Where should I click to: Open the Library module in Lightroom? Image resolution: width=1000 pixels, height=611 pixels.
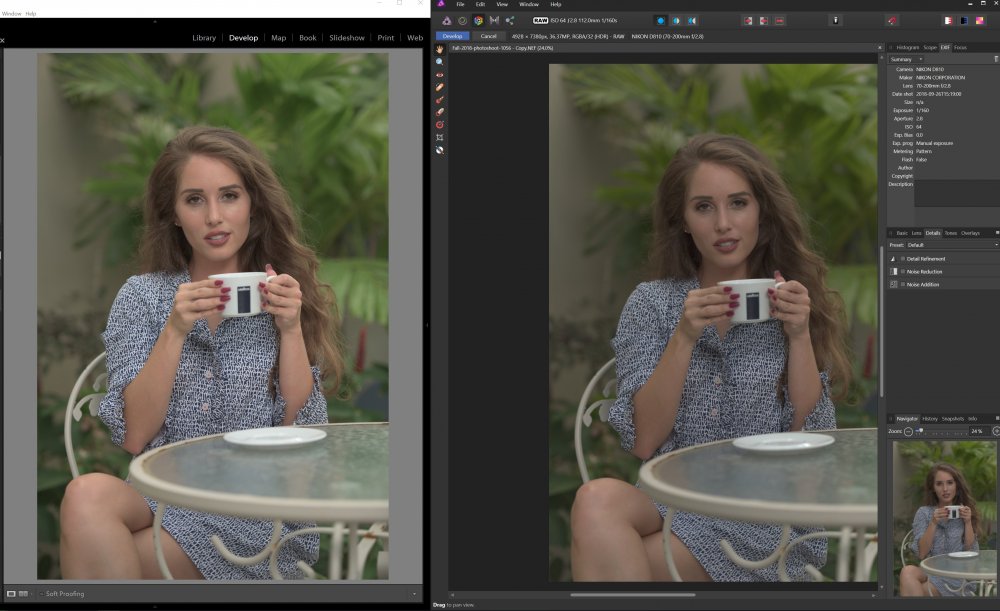[x=204, y=38]
